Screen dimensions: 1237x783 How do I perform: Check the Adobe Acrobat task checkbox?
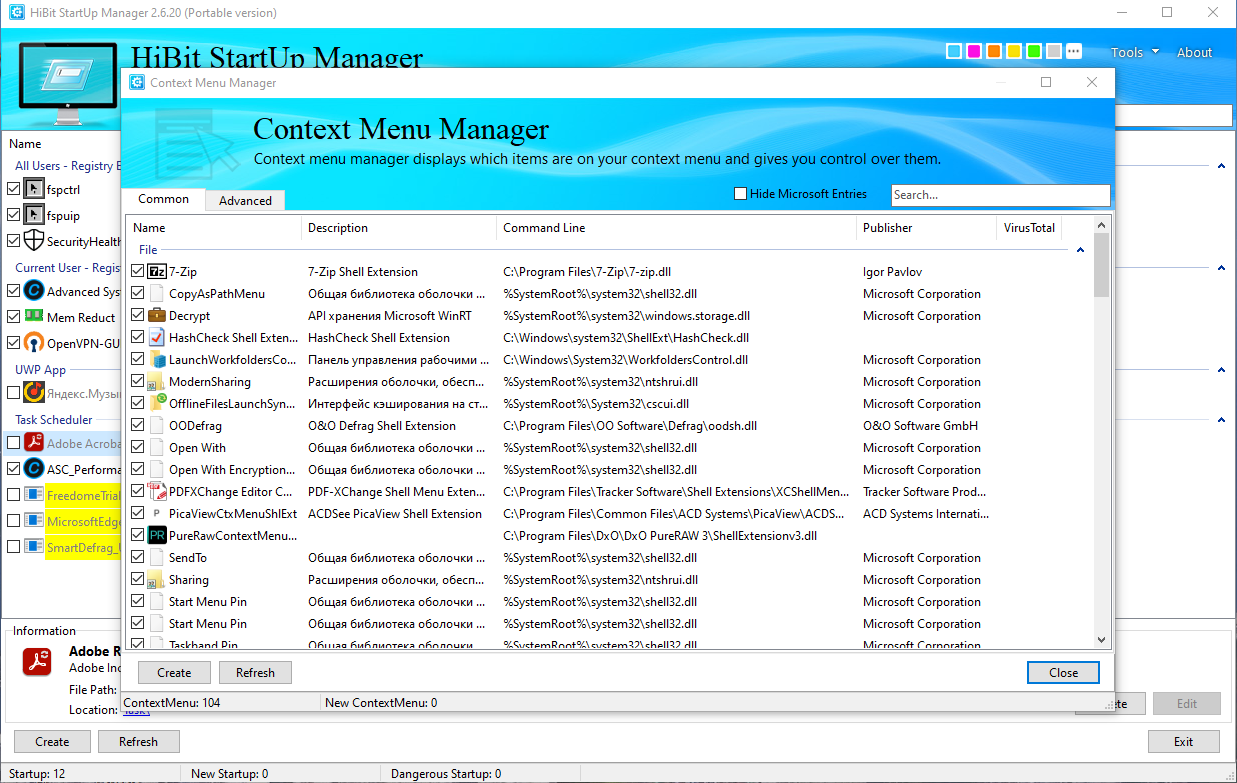[13, 443]
